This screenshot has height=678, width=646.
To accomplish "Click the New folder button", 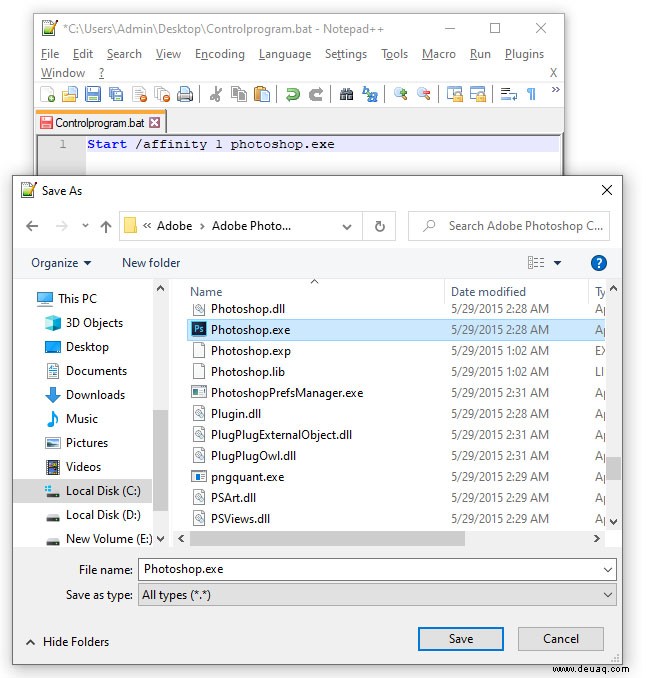I will tap(151, 263).
